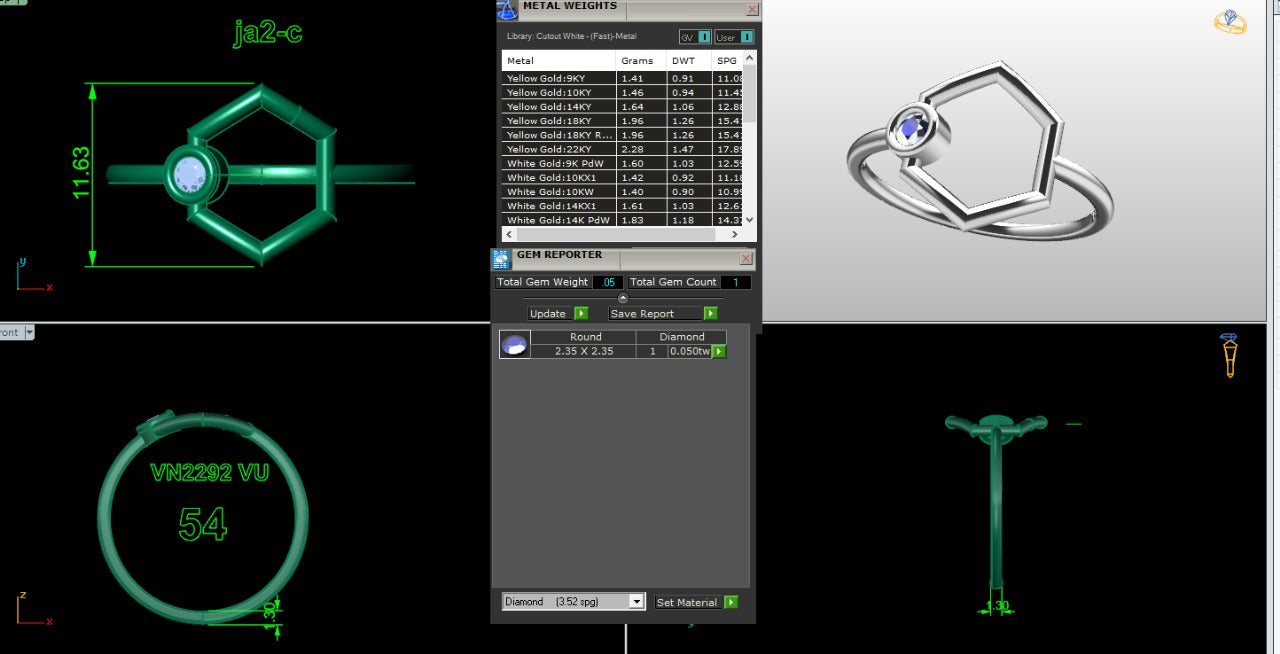Viewport: 1280px width, 654px height.
Task: Select the White Gold:14K PdW row
Action: [623, 220]
